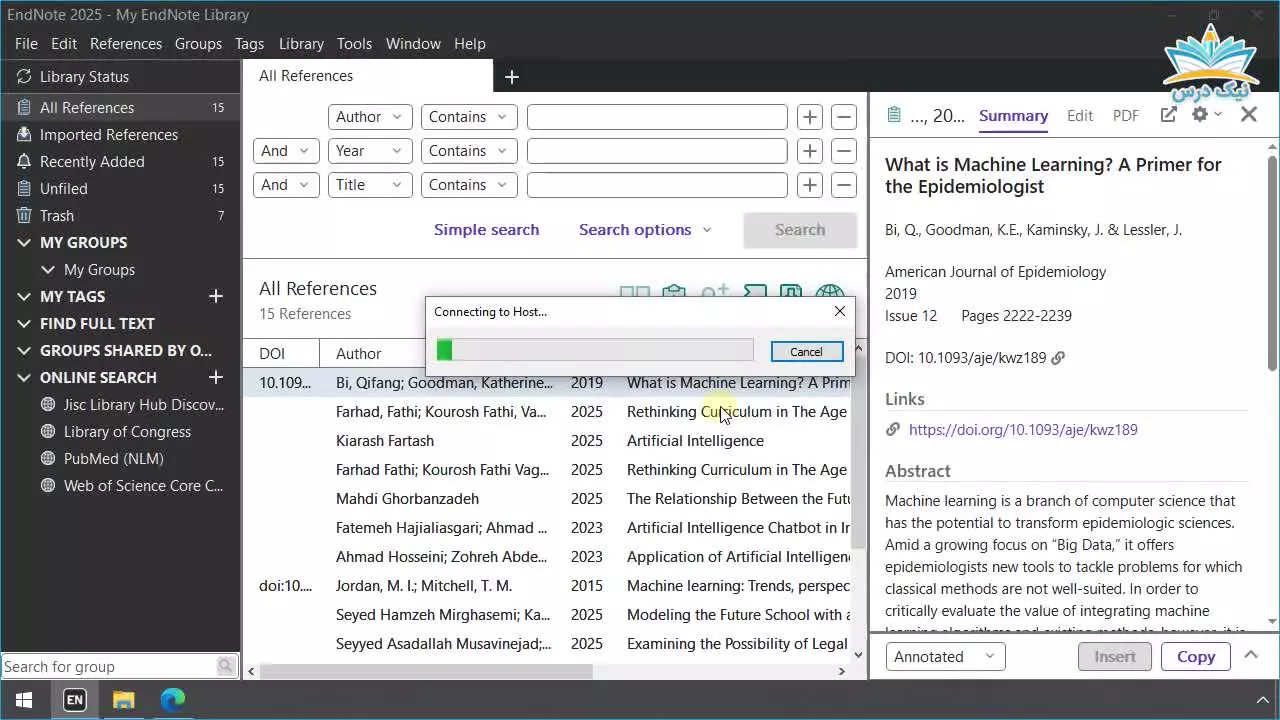Click the Library of Congress globe icon
Image resolution: width=1280 pixels, height=720 pixels.
47,432
